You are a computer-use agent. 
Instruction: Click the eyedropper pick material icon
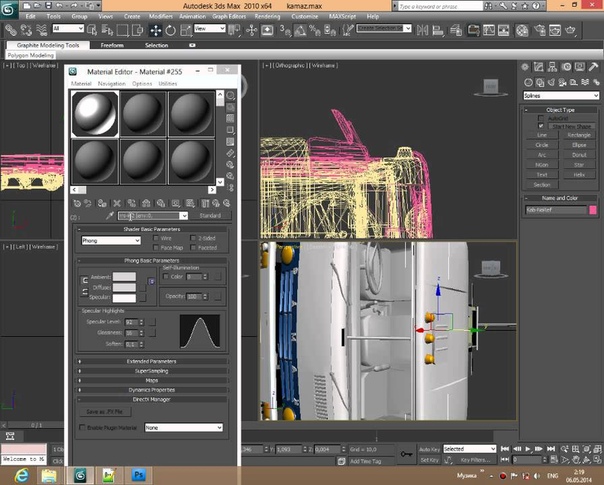click(110, 215)
